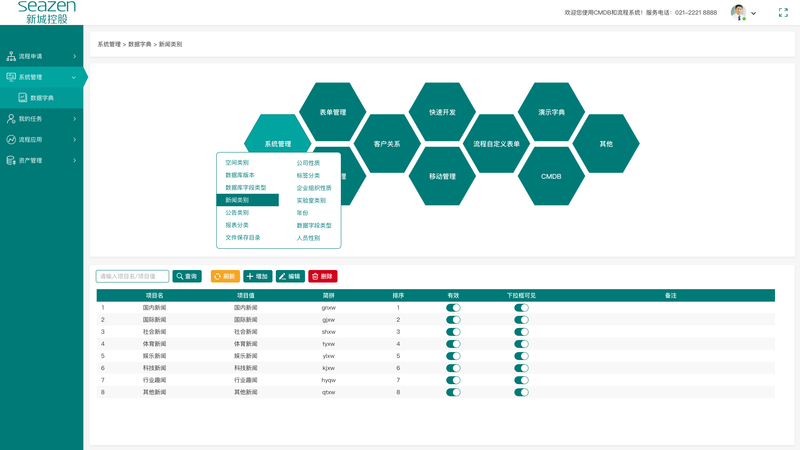
Task: Select the 其他 hexagon
Action: [x=606, y=144]
